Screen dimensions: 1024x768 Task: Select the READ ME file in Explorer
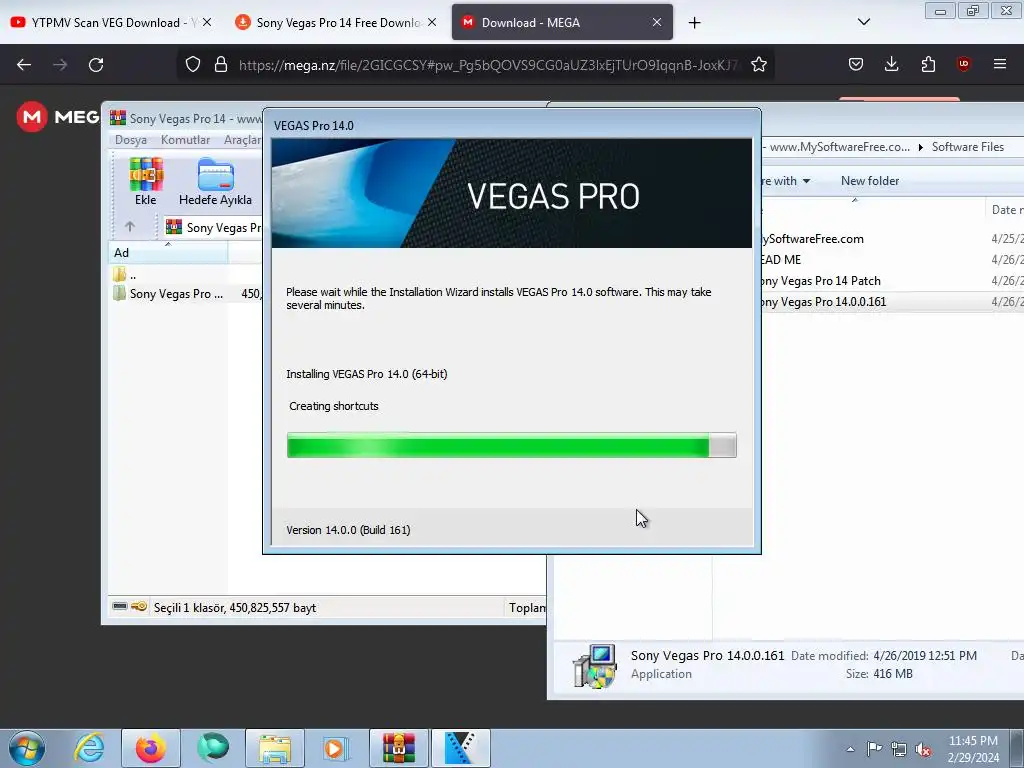[x=781, y=260]
